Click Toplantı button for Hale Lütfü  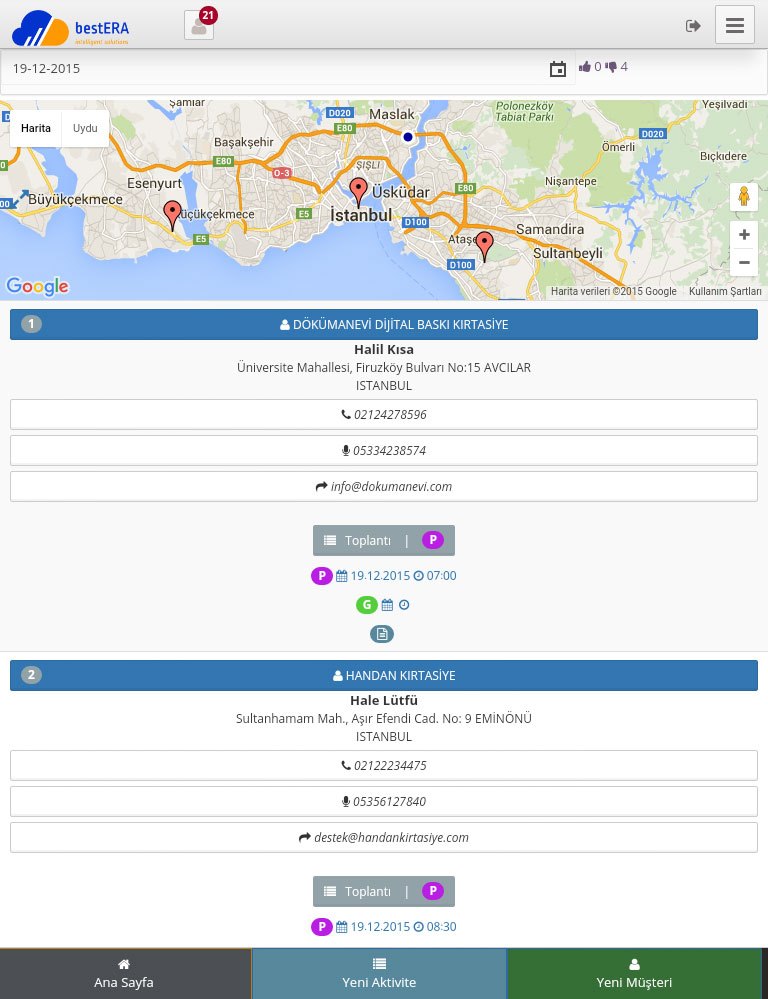(384, 891)
